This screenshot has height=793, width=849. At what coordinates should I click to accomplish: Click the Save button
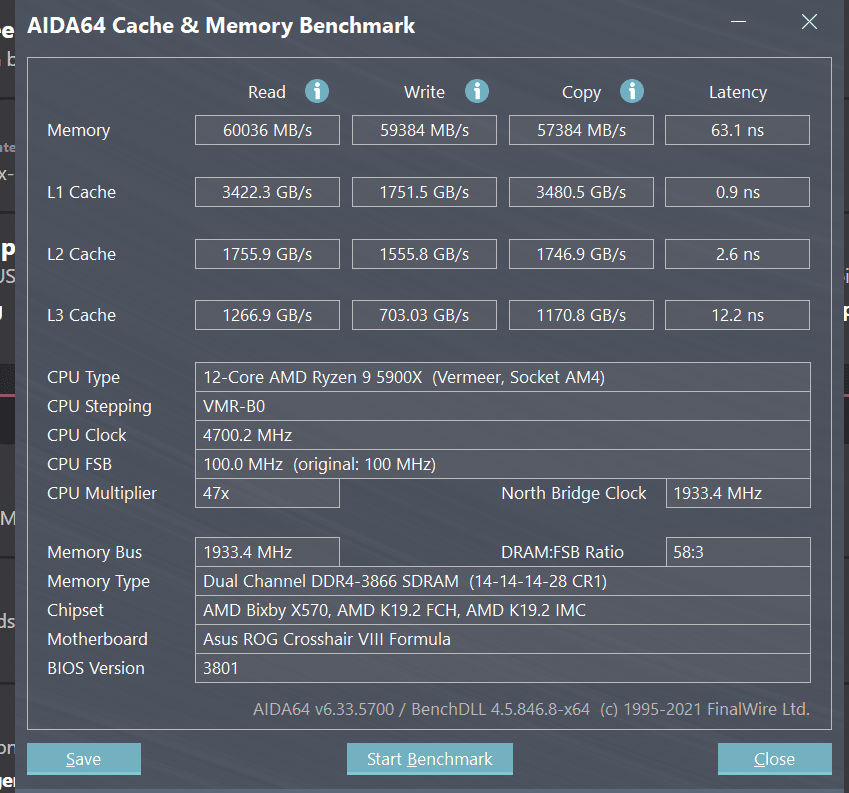[x=84, y=759]
